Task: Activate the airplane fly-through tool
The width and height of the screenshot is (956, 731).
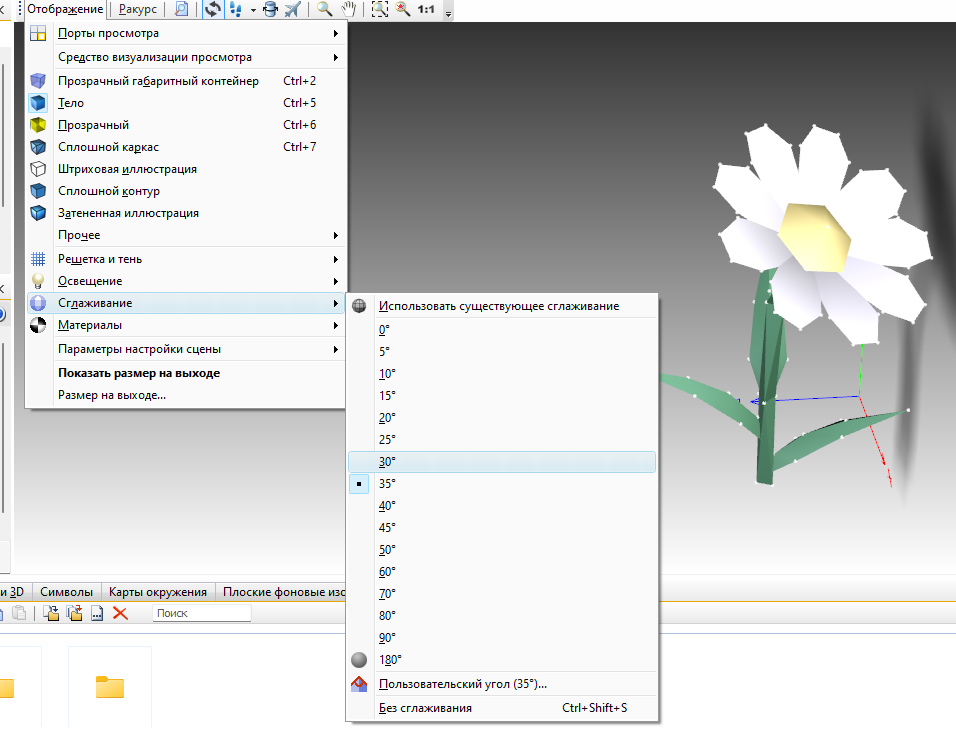Action: [293, 9]
